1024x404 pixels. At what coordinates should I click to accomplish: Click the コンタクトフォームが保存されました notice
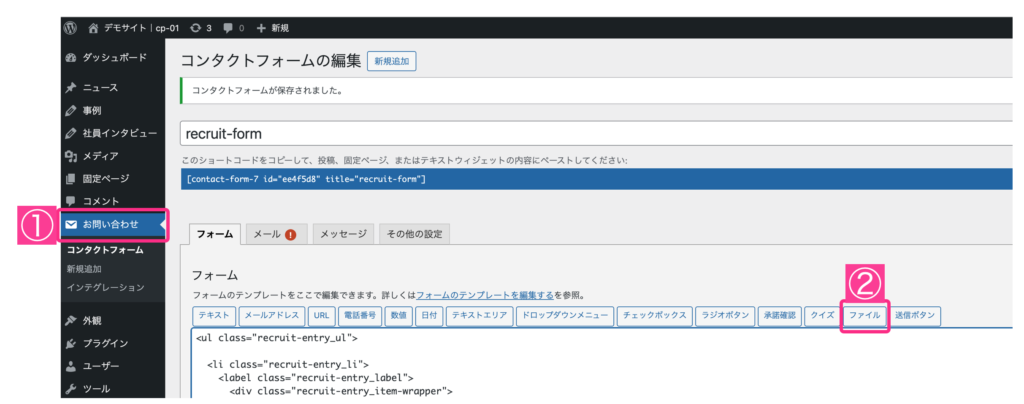[x=597, y=91]
